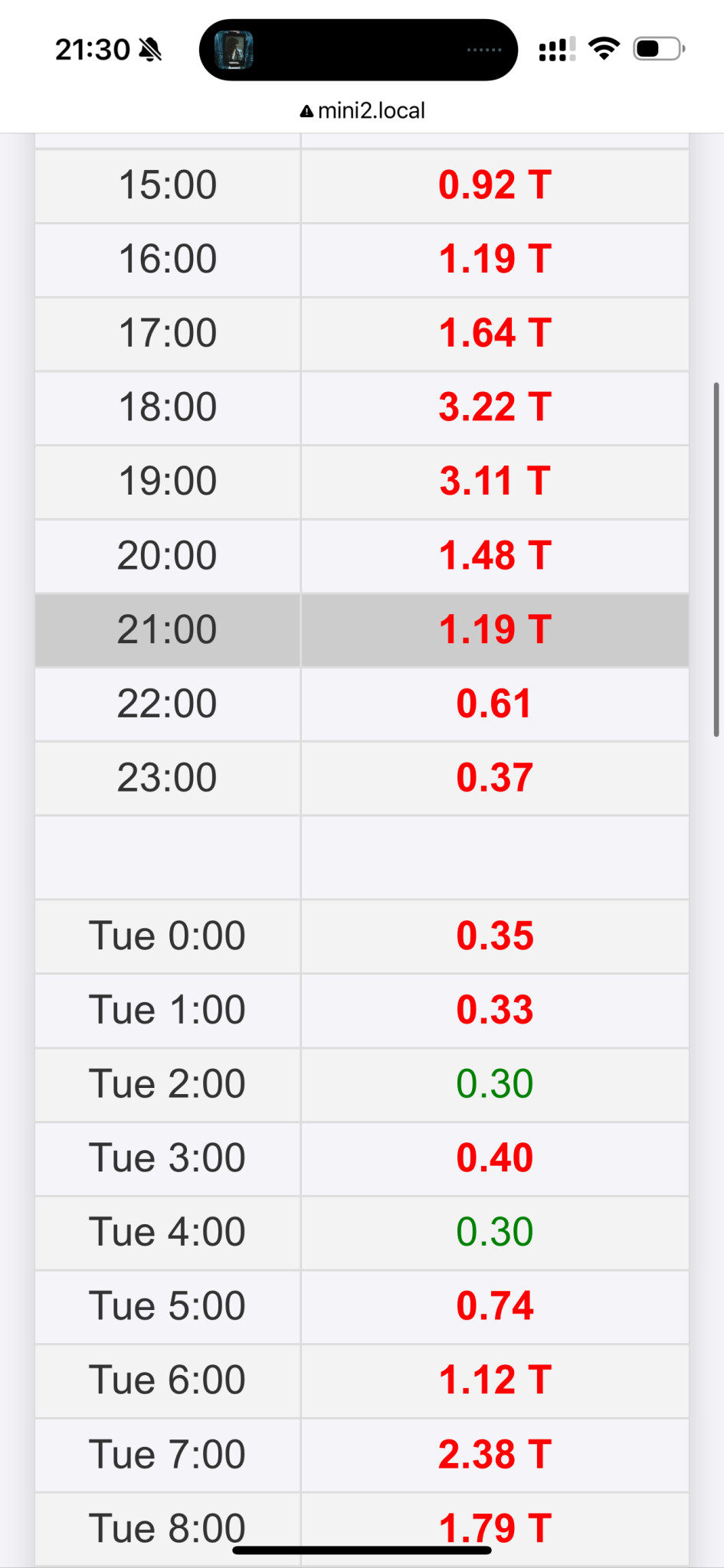The height and width of the screenshot is (1568, 724).
Task: Tap the Wi-Fi status icon
Action: pos(604,49)
